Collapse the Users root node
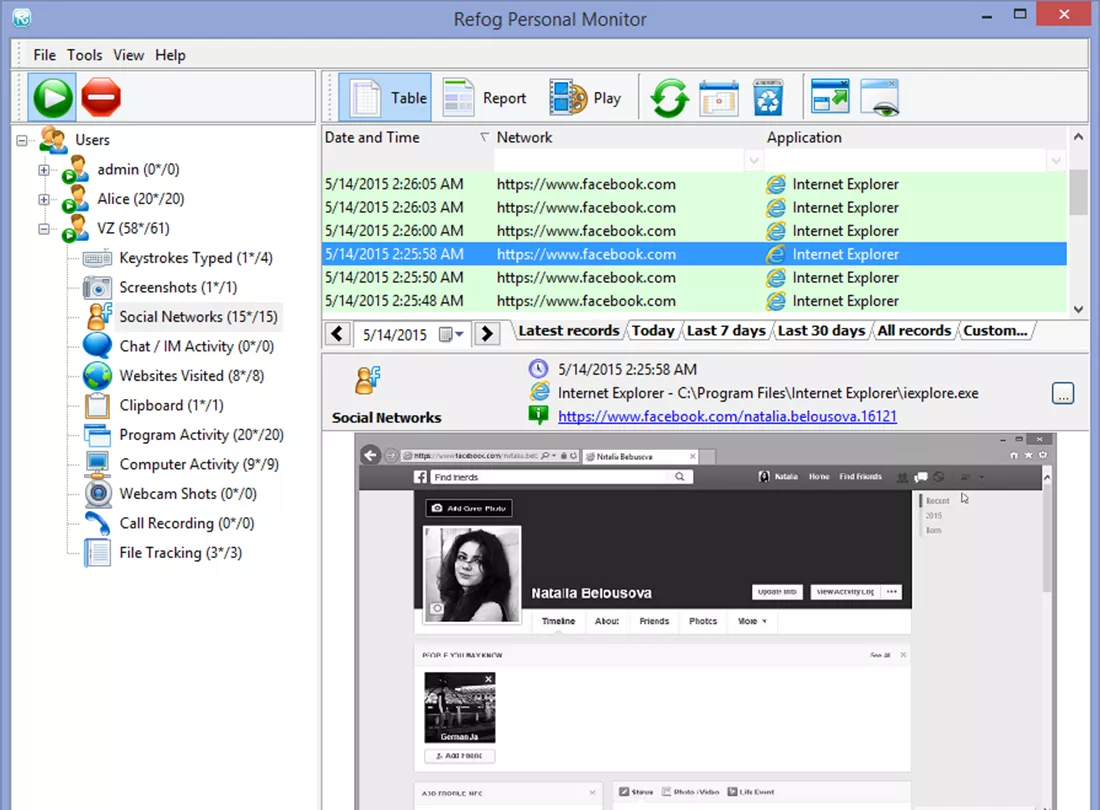This screenshot has height=810, width=1100. [22, 140]
